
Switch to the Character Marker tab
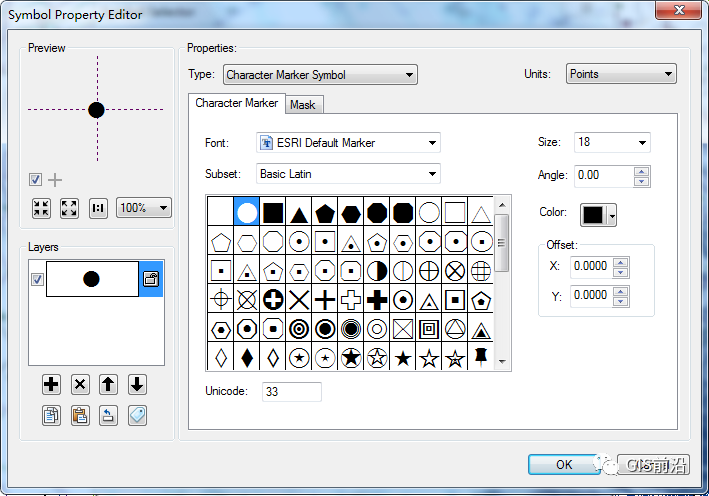pos(236,103)
